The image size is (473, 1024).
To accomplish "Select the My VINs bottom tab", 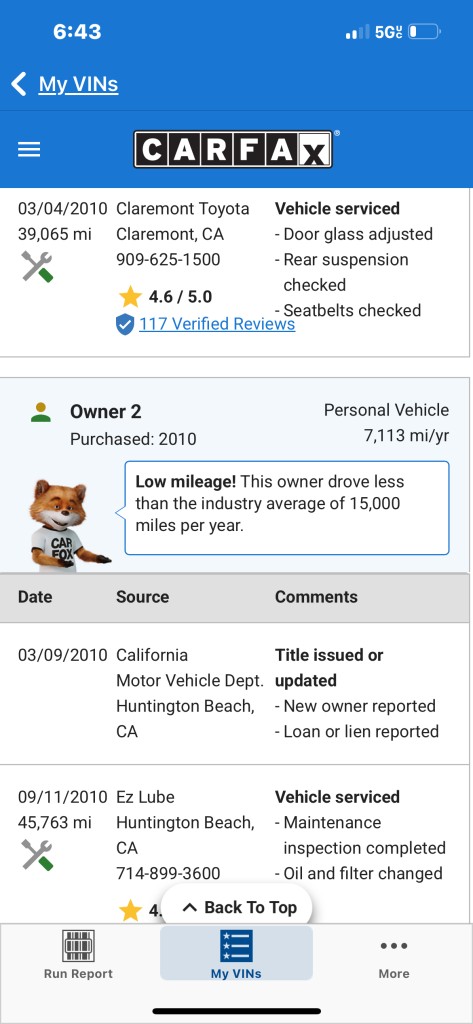I will [236, 953].
